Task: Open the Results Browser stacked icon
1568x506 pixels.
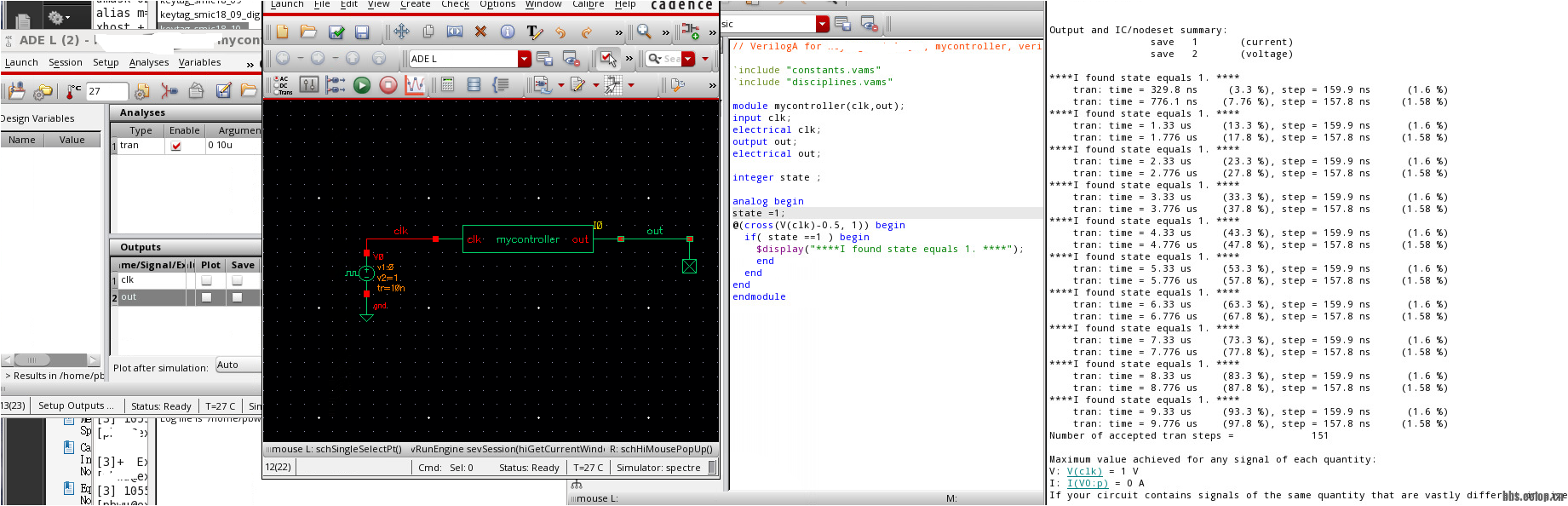Action: pos(474,84)
